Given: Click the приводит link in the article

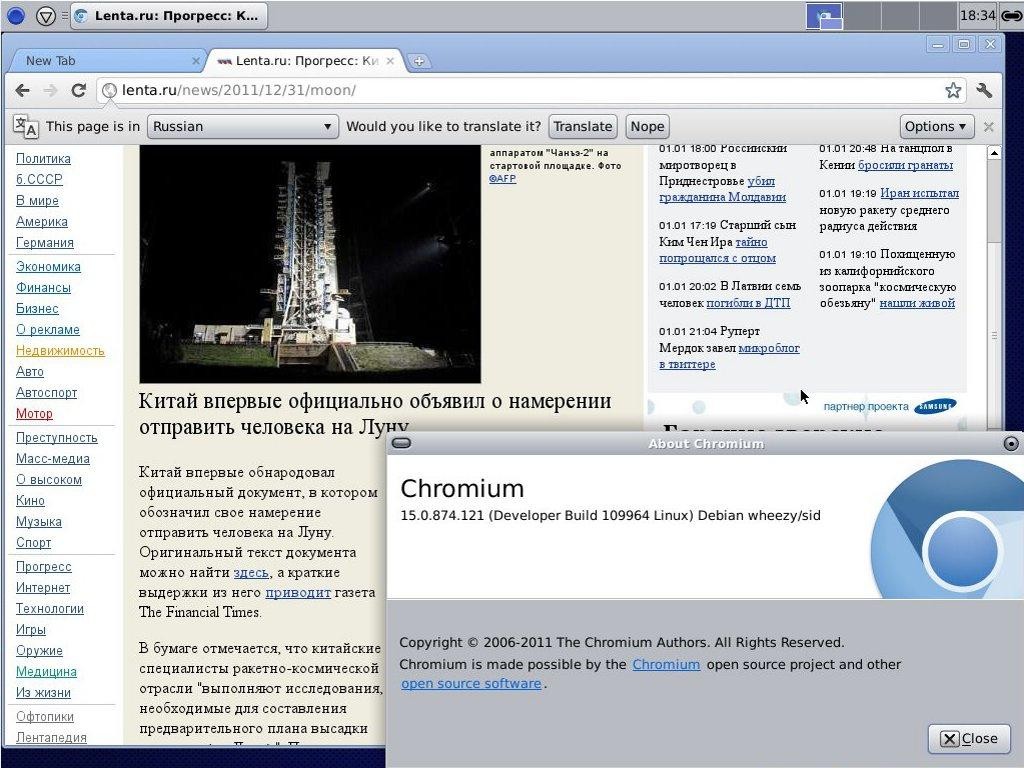Looking at the screenshot, I should [x=298, y=592].
